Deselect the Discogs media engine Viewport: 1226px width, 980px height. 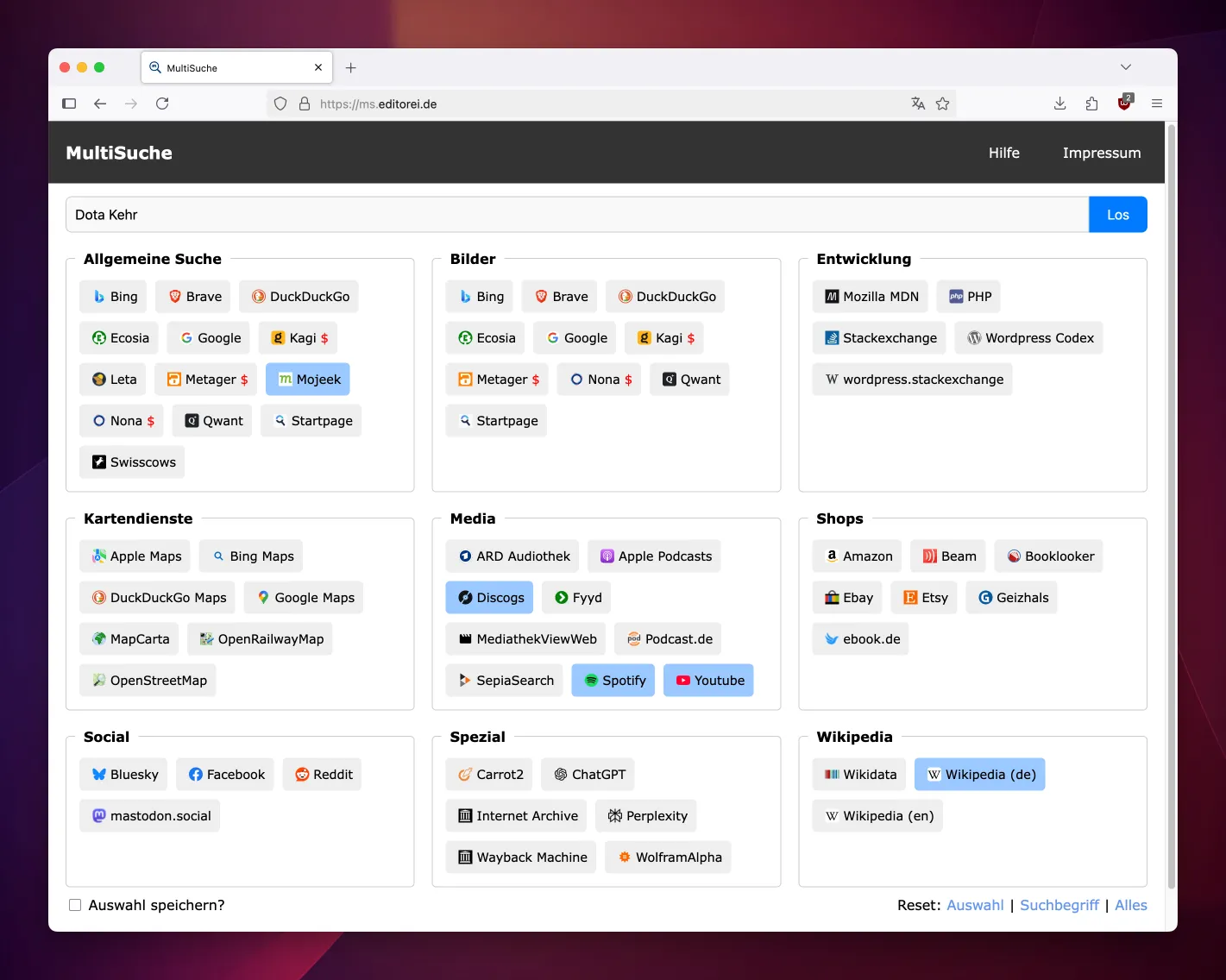pyautogui.click(x=490, y=598)
